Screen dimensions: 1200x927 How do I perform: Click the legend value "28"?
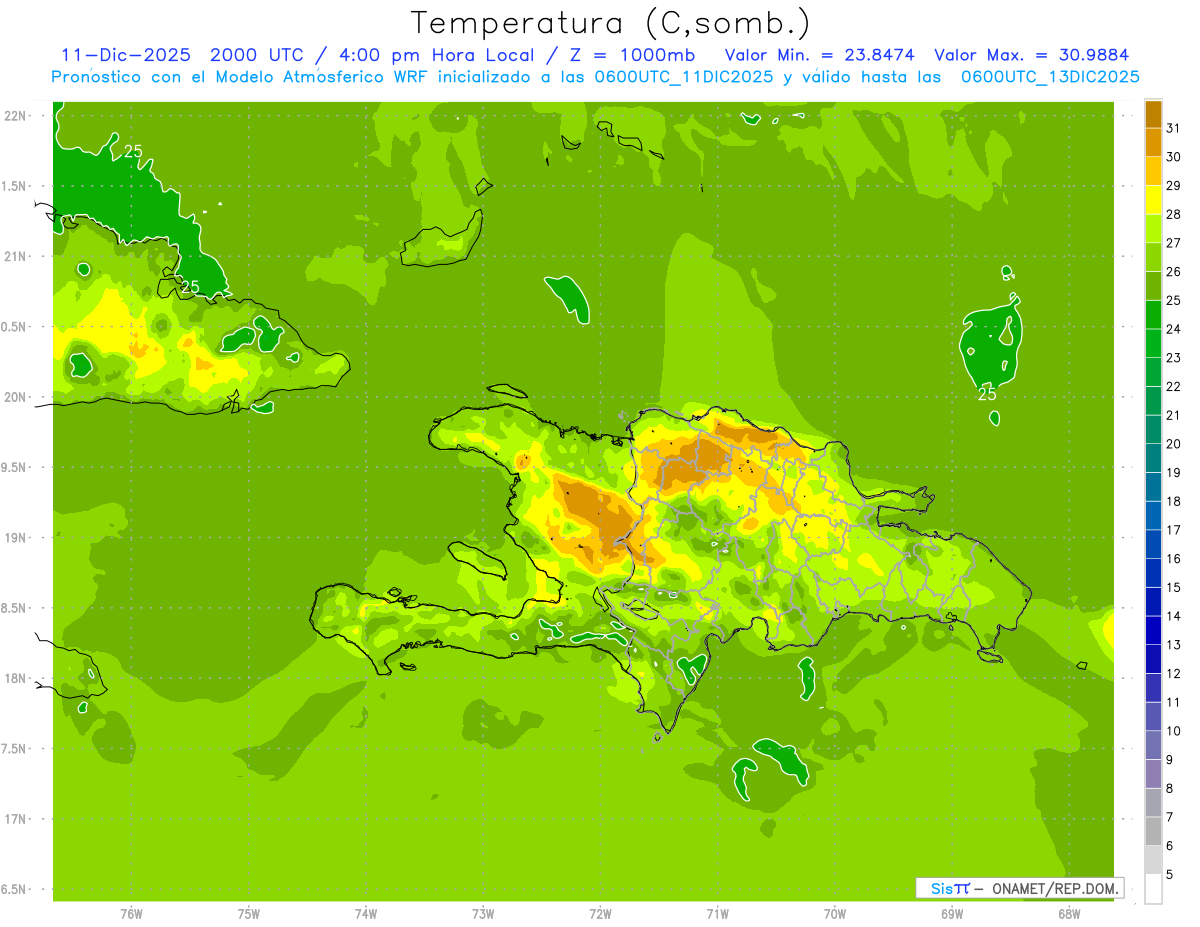click(x=1173, y=214)
